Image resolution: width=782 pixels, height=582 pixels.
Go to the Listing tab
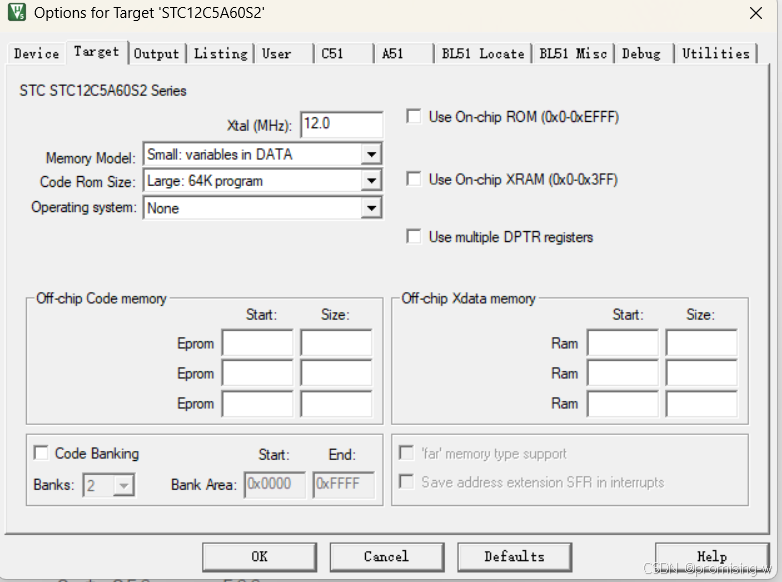(220, 53)
